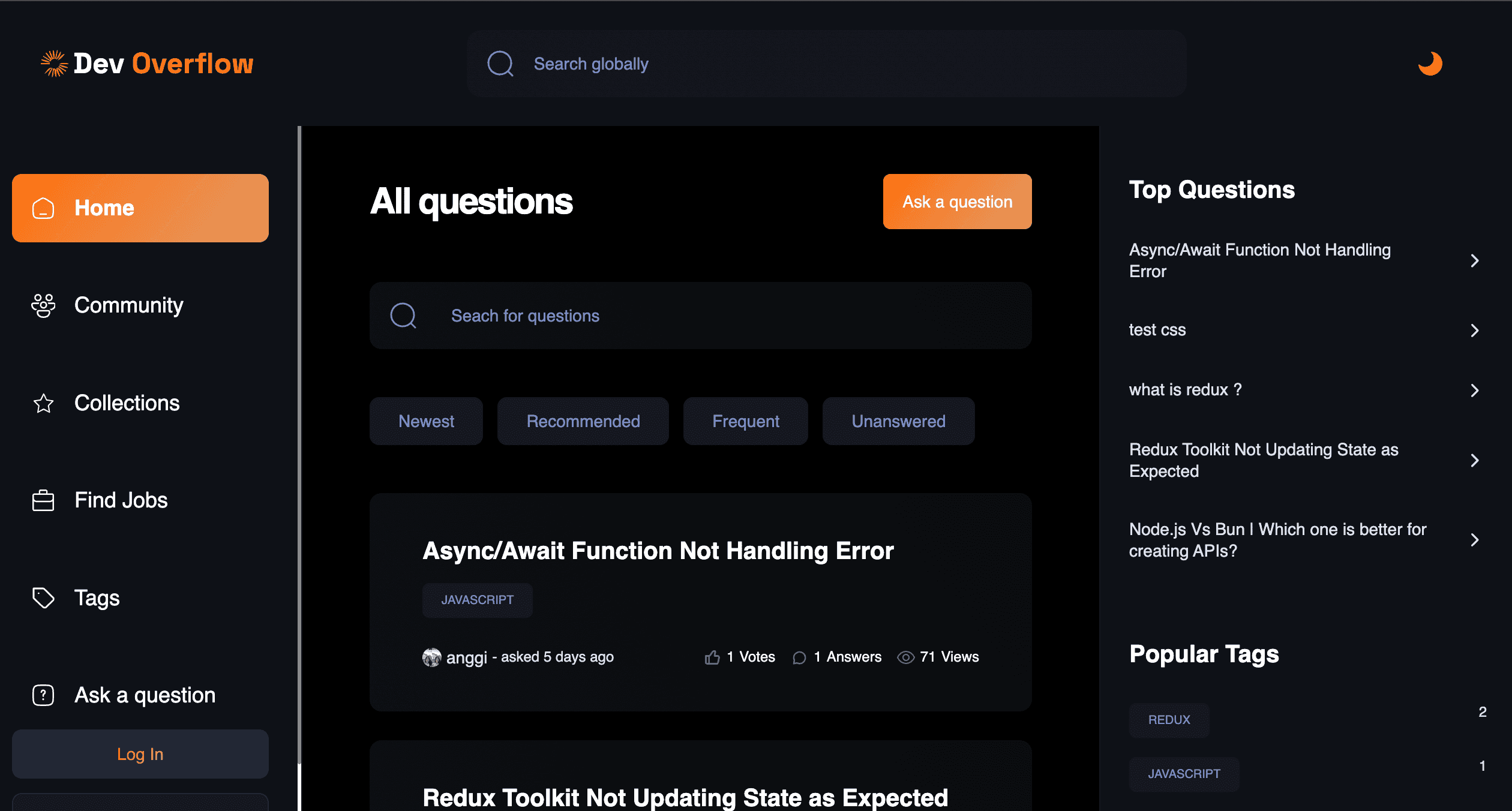Focus the Seach for questions field
Screen dimensions: 1512x811
(x=701, y=316)
